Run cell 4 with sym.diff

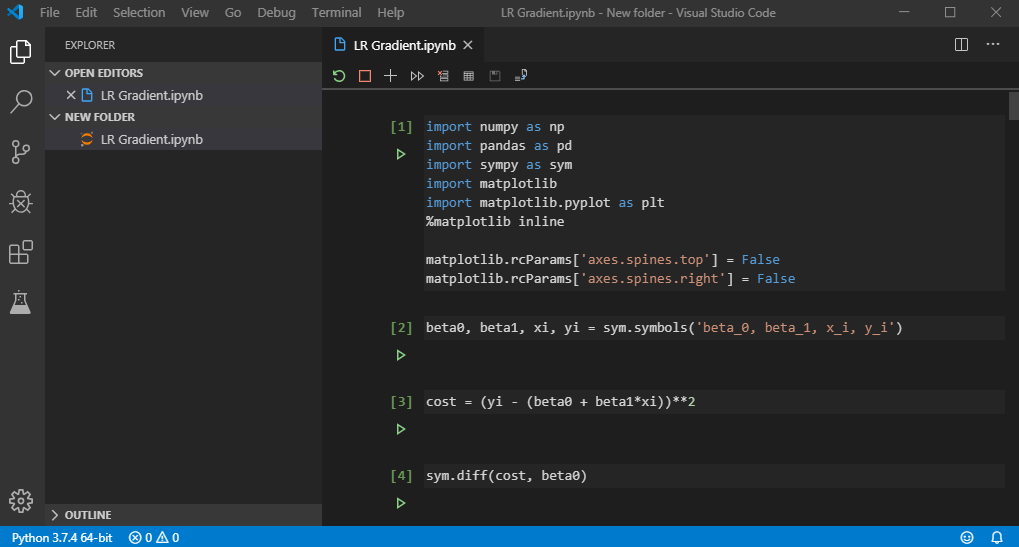(401, 503)
